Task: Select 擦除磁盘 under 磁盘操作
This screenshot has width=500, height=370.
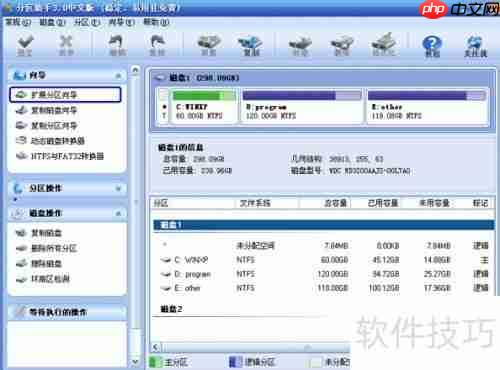Action: click(39, 263)
